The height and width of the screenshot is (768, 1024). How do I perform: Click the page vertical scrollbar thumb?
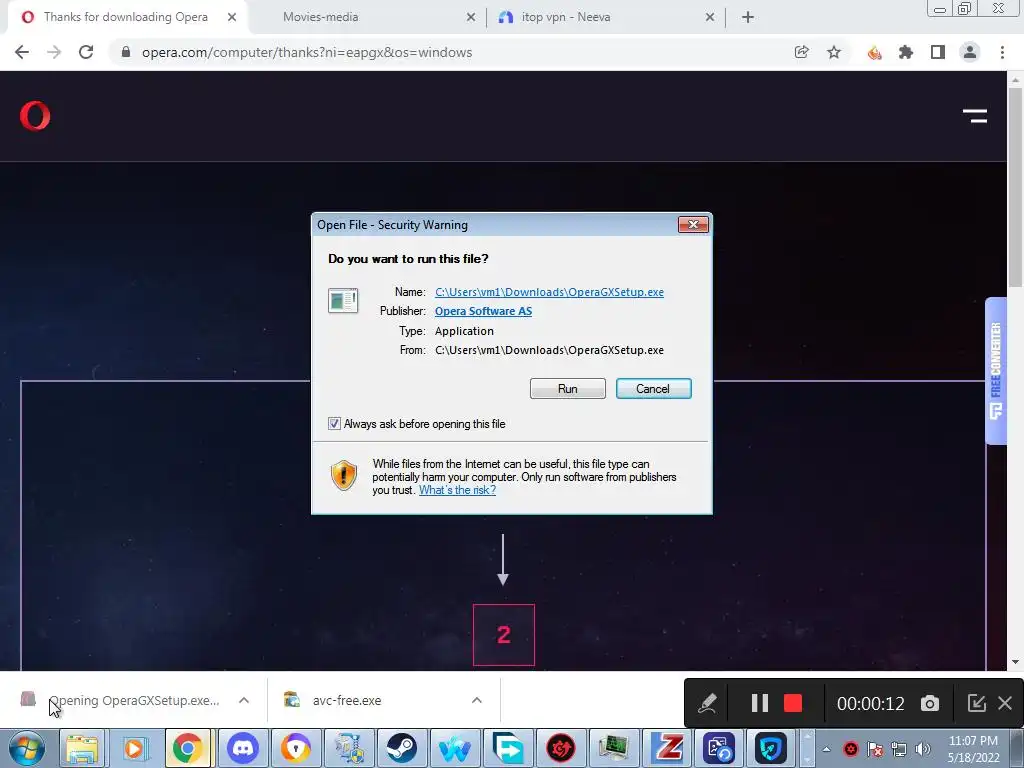click(x=1015, y=186)
